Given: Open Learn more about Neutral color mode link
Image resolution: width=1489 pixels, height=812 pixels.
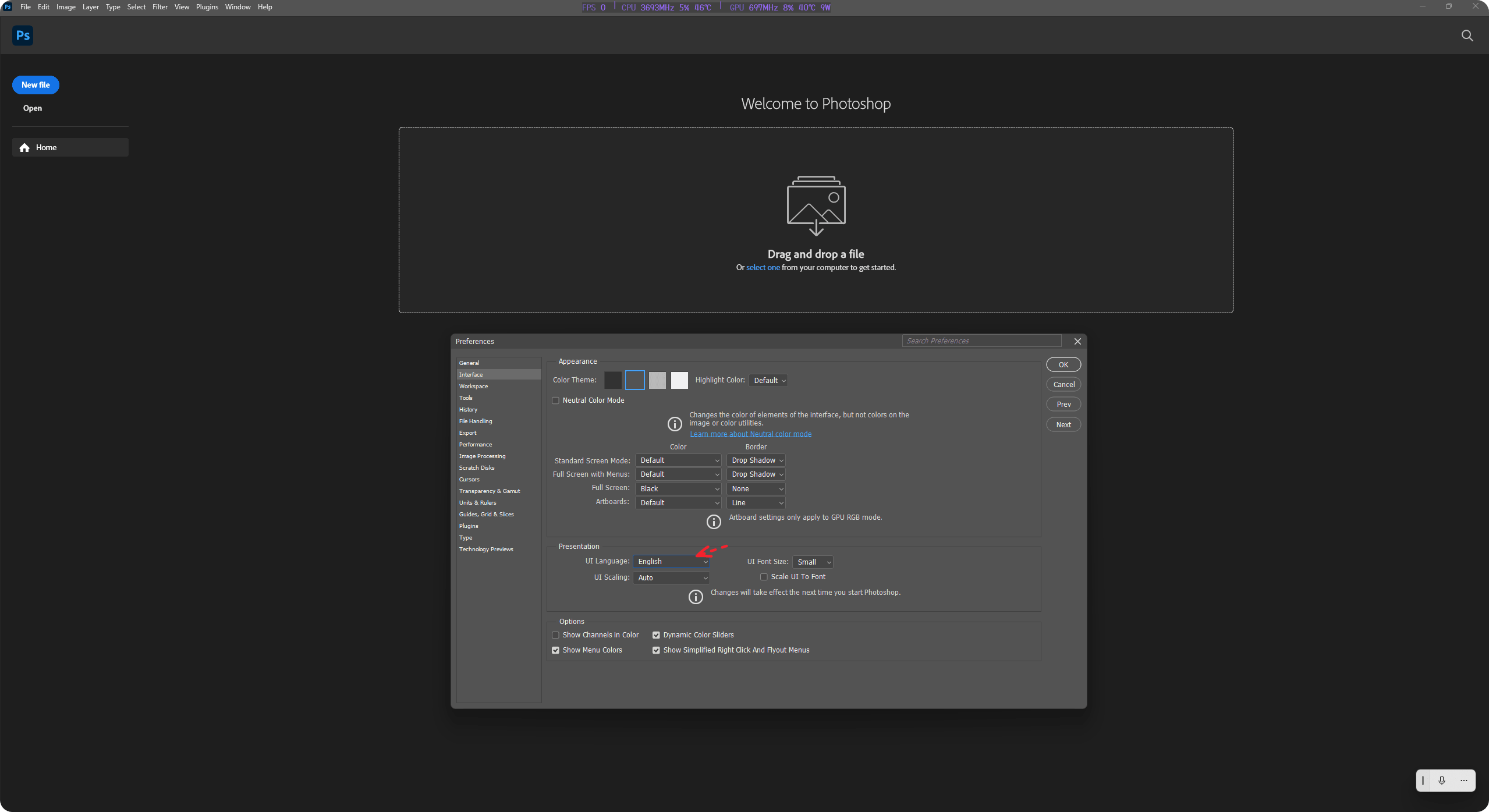Looking at the screenshot, I should [x=750, y=434].
